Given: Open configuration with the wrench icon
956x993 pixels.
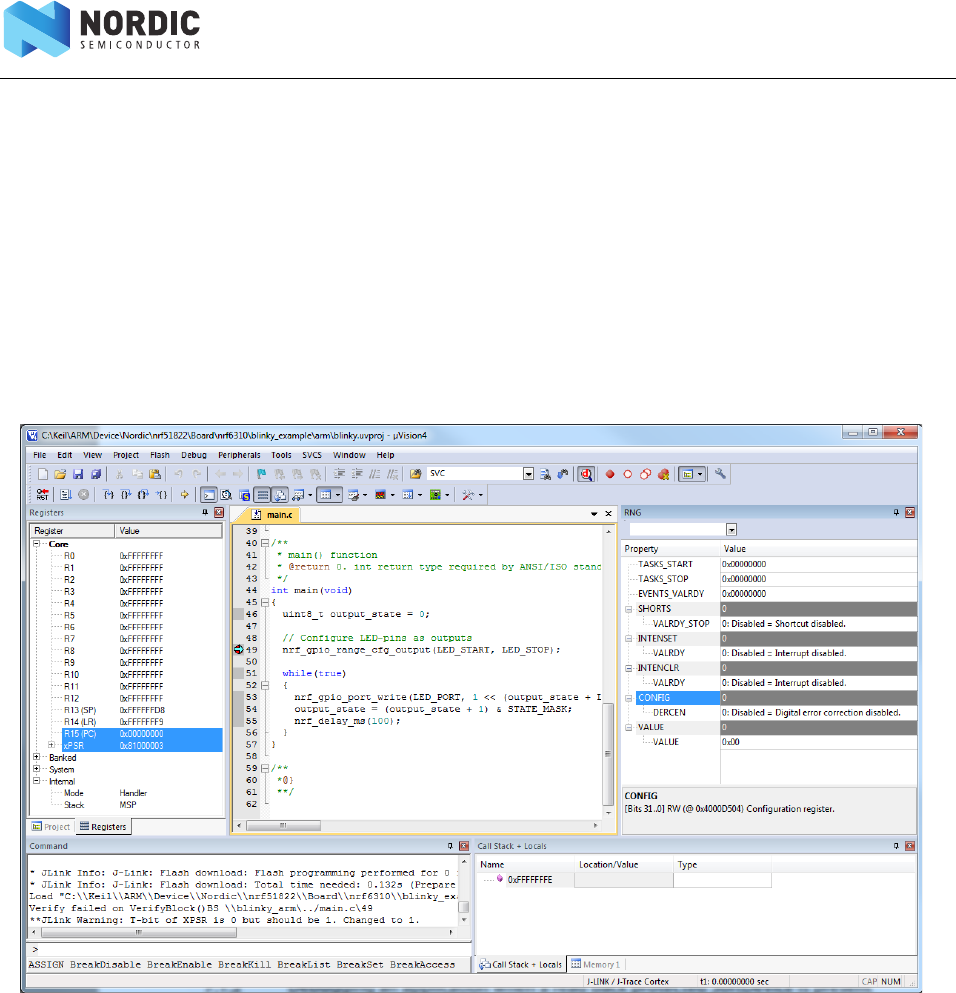Looking at the screenshot, I should [720, 474].
